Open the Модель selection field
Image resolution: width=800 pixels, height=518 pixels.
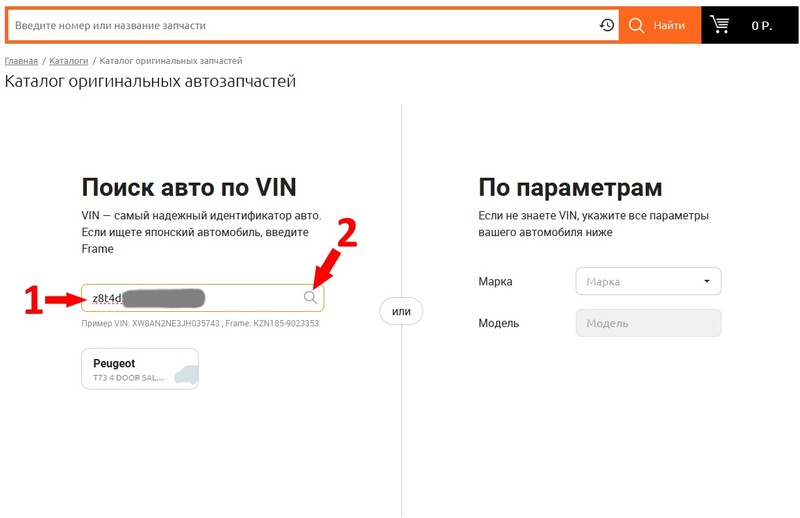pyautogui.click(x=648, y=323)
